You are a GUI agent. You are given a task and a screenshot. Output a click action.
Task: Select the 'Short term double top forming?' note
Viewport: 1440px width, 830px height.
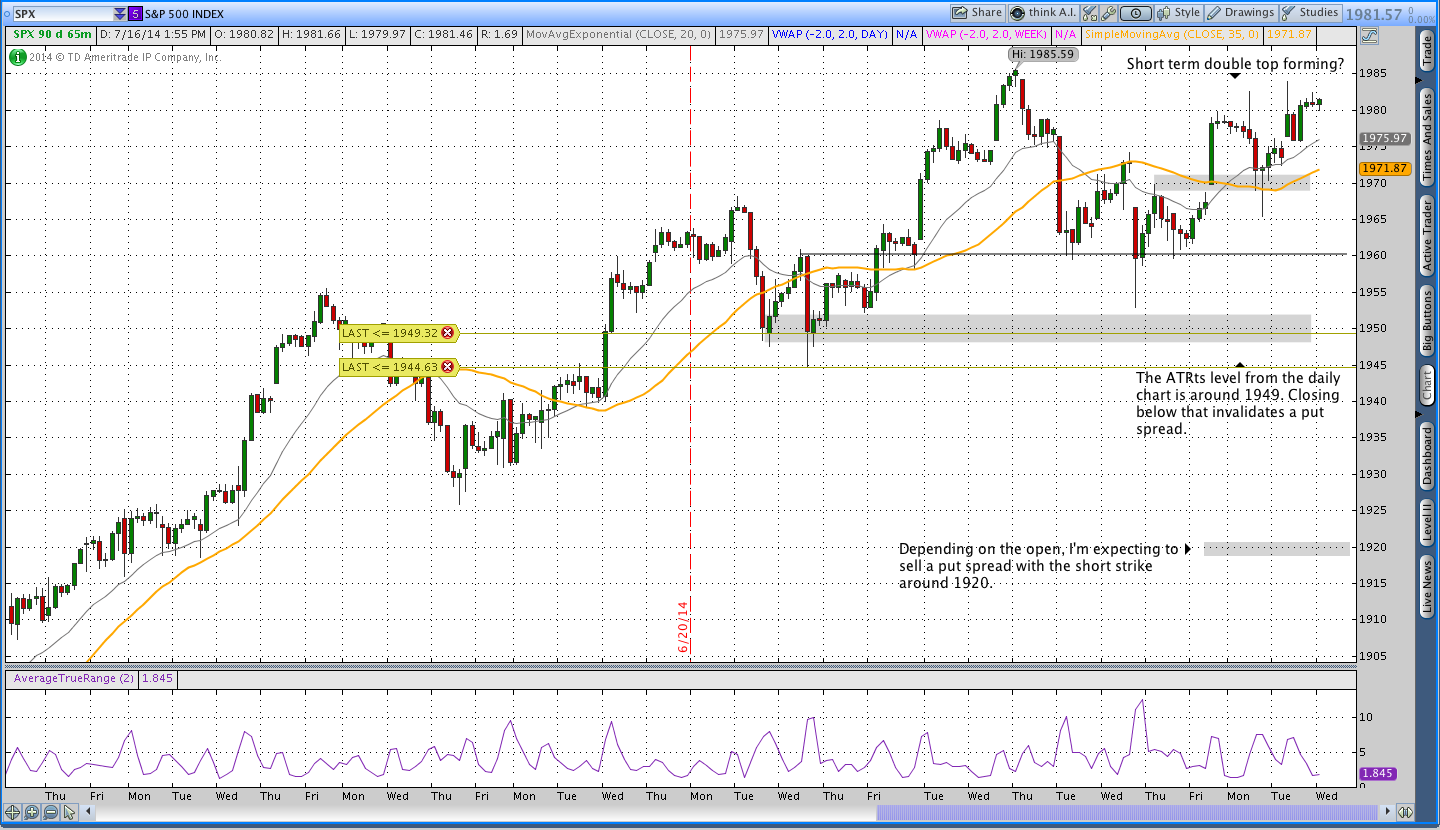point(1235,64)
